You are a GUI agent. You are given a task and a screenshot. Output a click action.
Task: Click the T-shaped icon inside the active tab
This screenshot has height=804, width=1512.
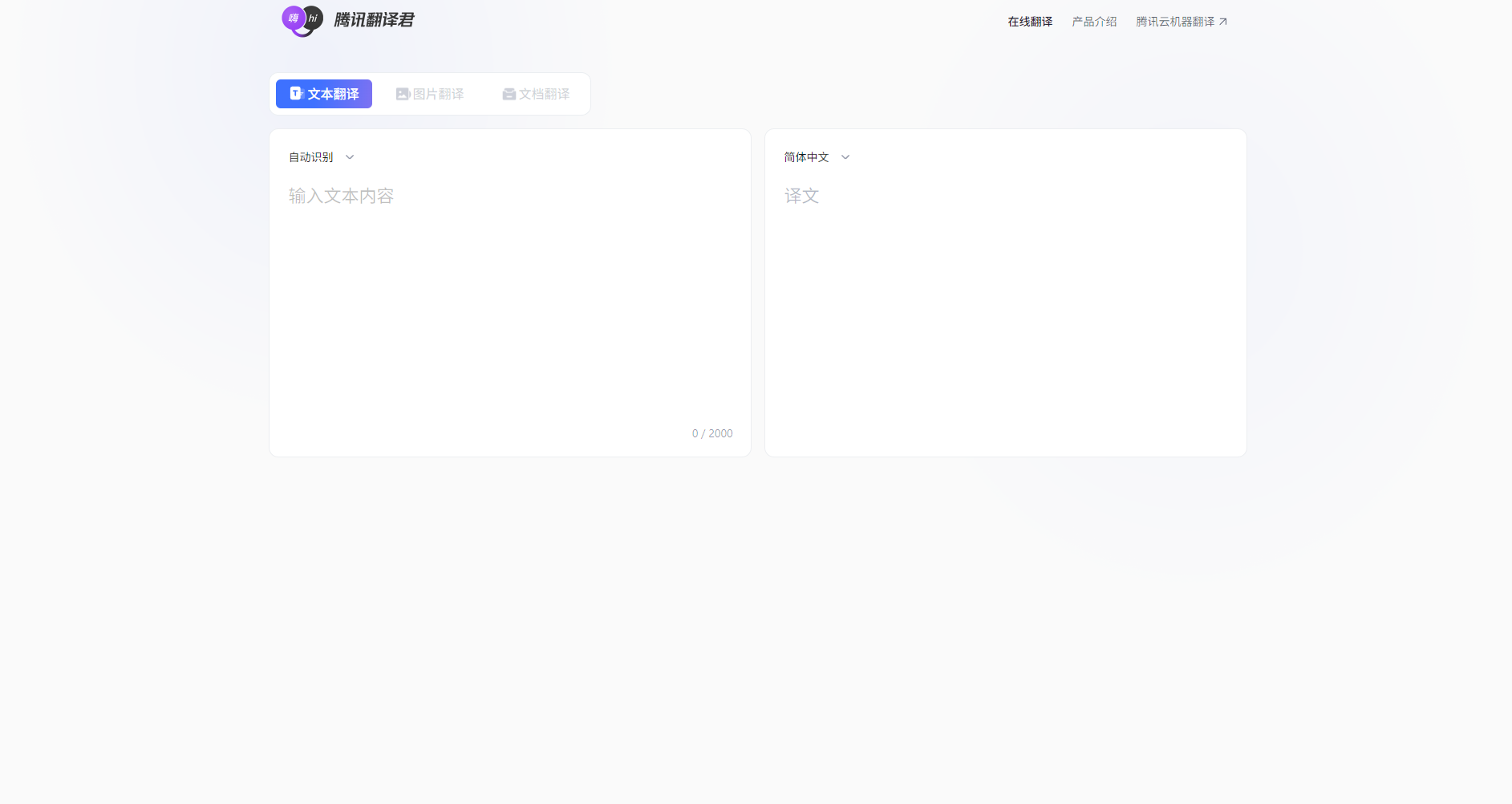click(x=295, y=93)
